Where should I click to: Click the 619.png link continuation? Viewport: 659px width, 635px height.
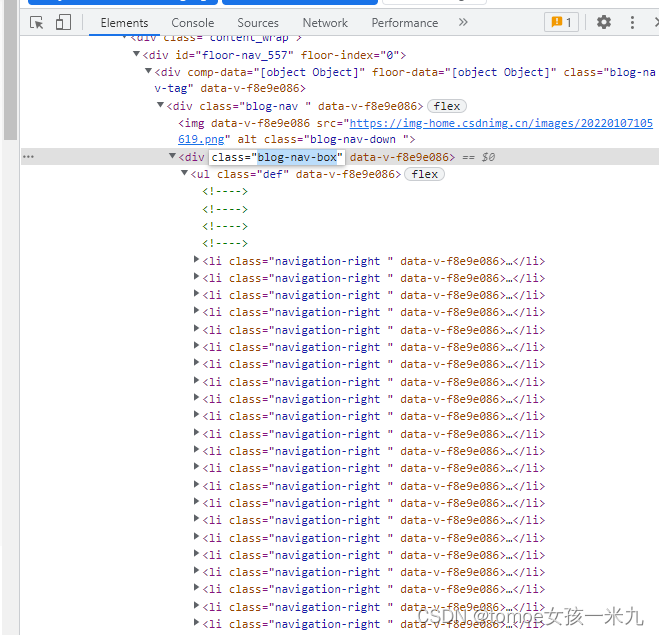pyautogui.click(x=201, y=139)
